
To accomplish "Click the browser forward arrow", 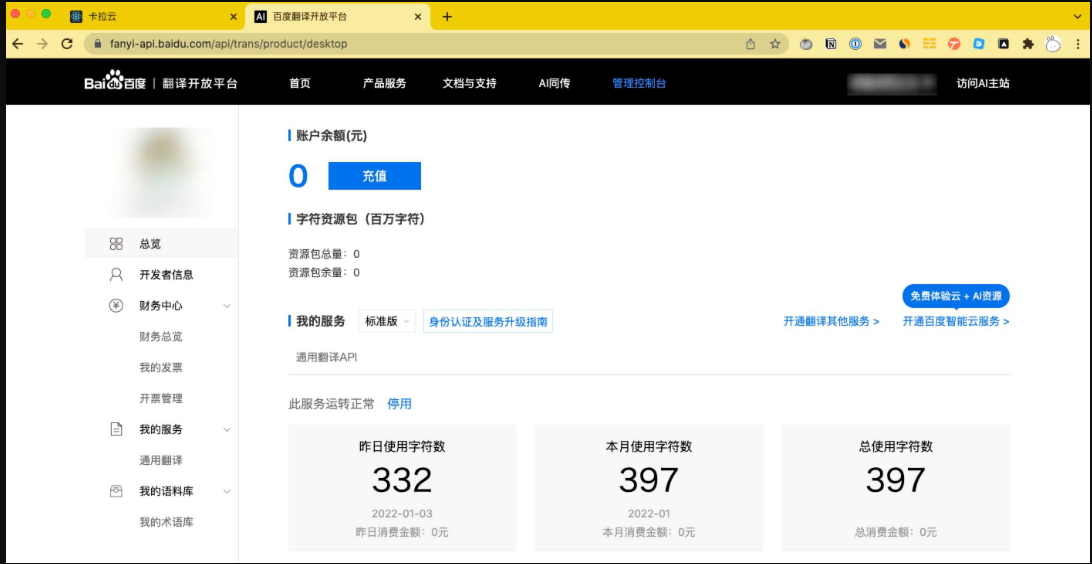I will click(42, 44).
